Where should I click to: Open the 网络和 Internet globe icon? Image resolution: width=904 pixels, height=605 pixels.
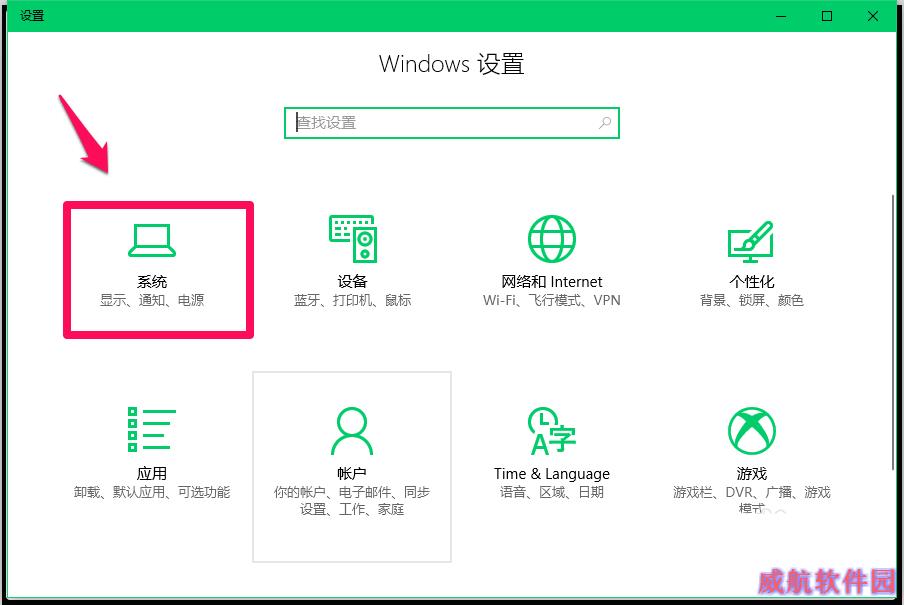(x=552, y=239)
